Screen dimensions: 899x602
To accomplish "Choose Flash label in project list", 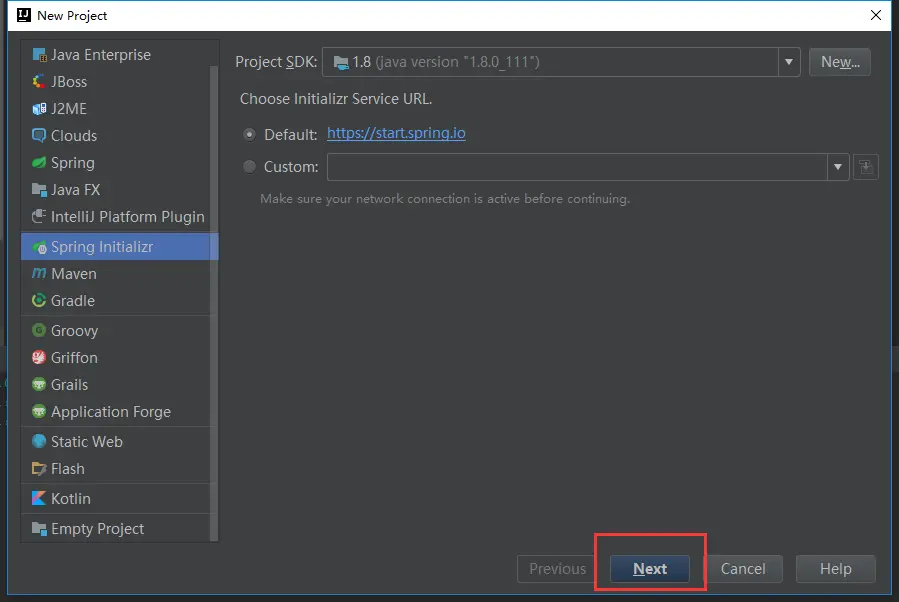I will pos(68,469).
